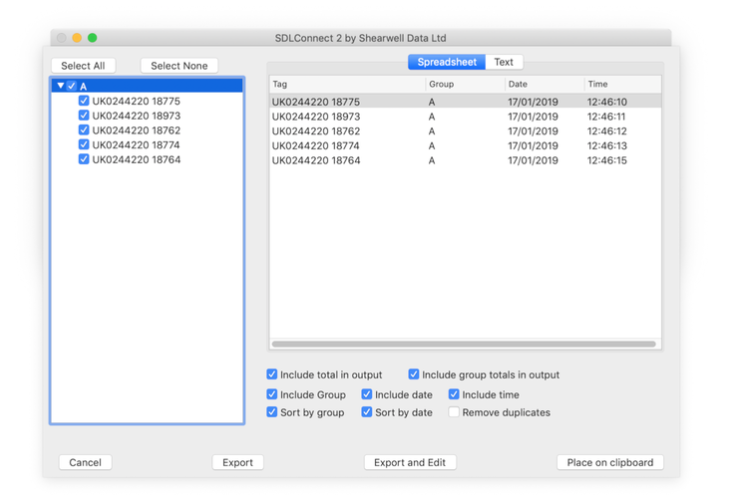
Task: Collapse group A disclosure triangle
Action: pos(59,86)
